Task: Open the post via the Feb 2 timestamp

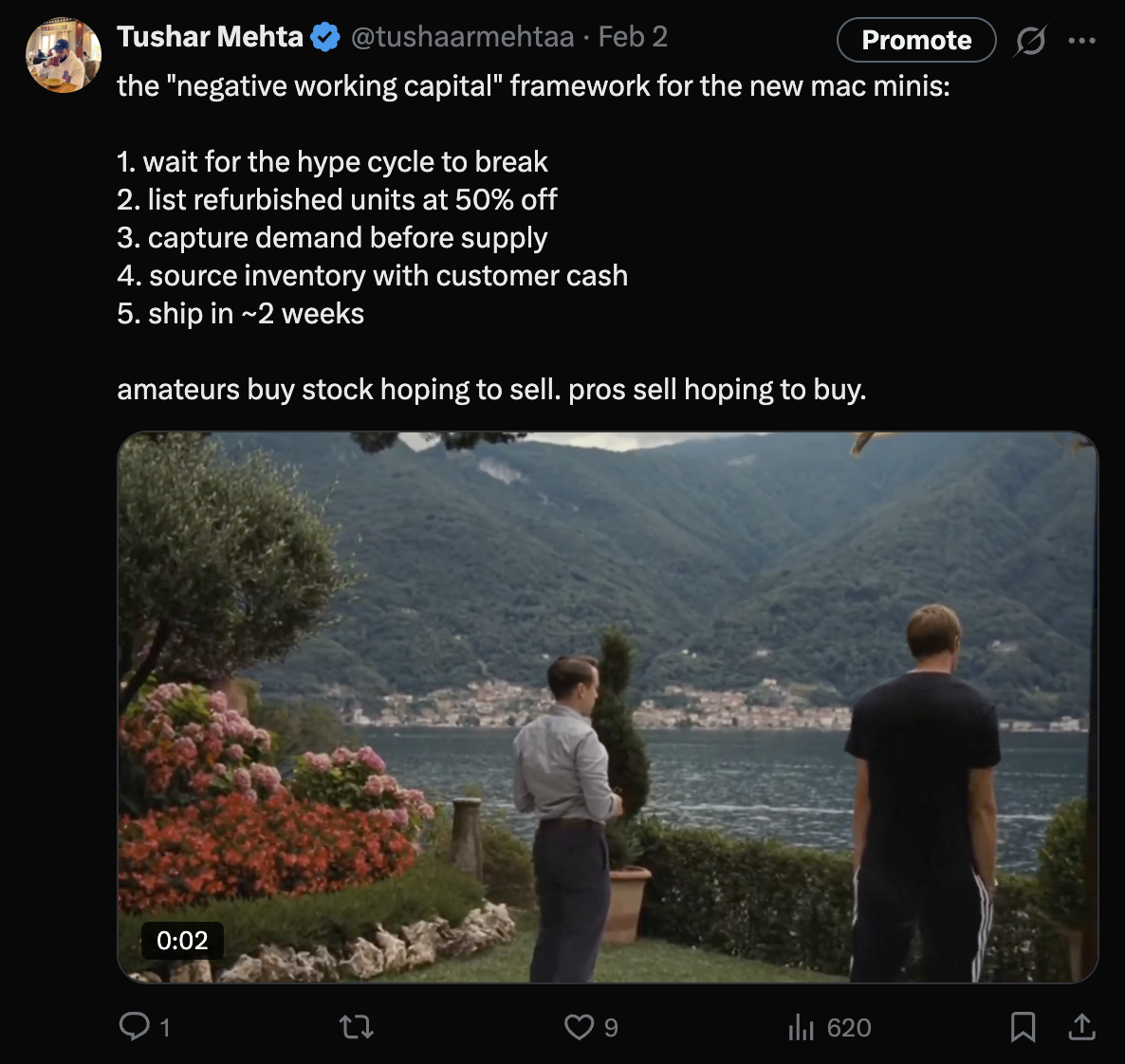Action: [x=633, y=37]
